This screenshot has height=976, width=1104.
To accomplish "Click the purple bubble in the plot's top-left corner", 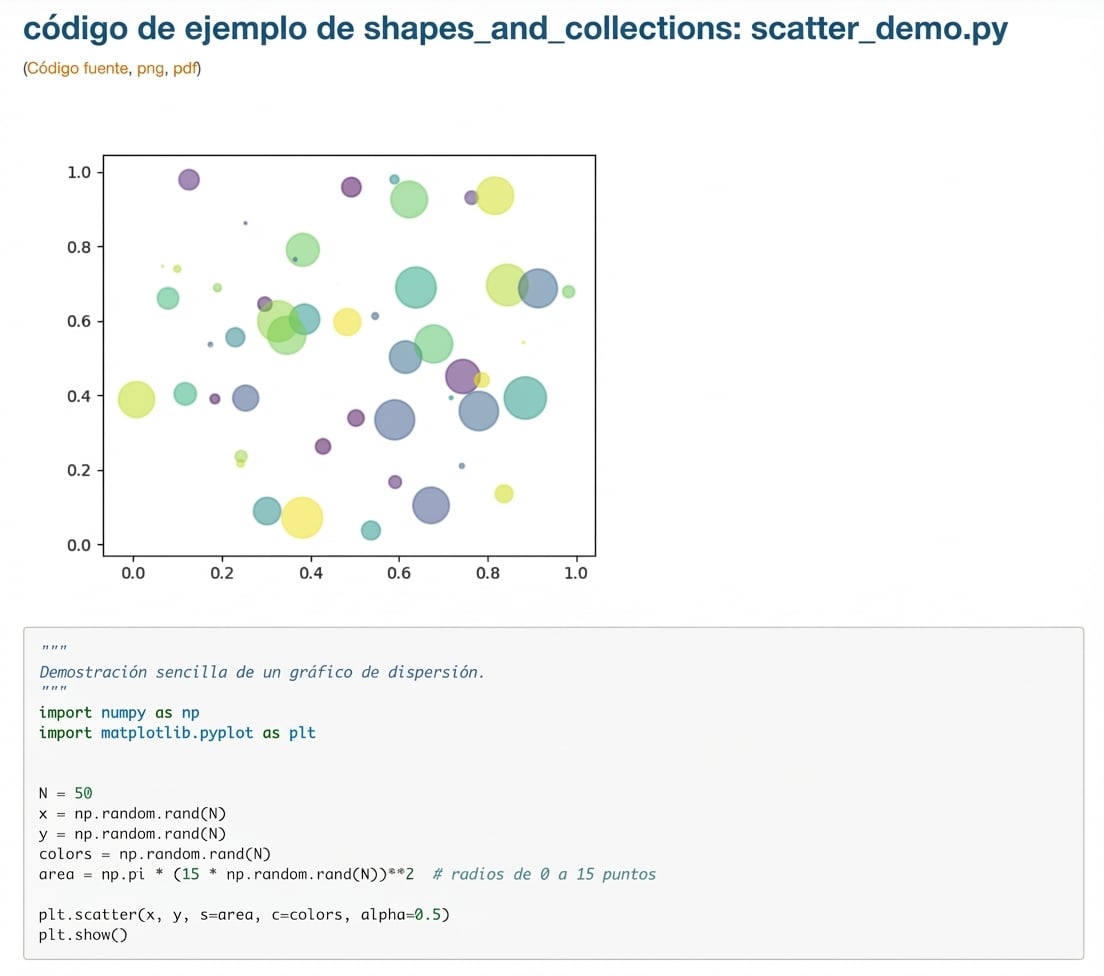I will click(189, 180).
